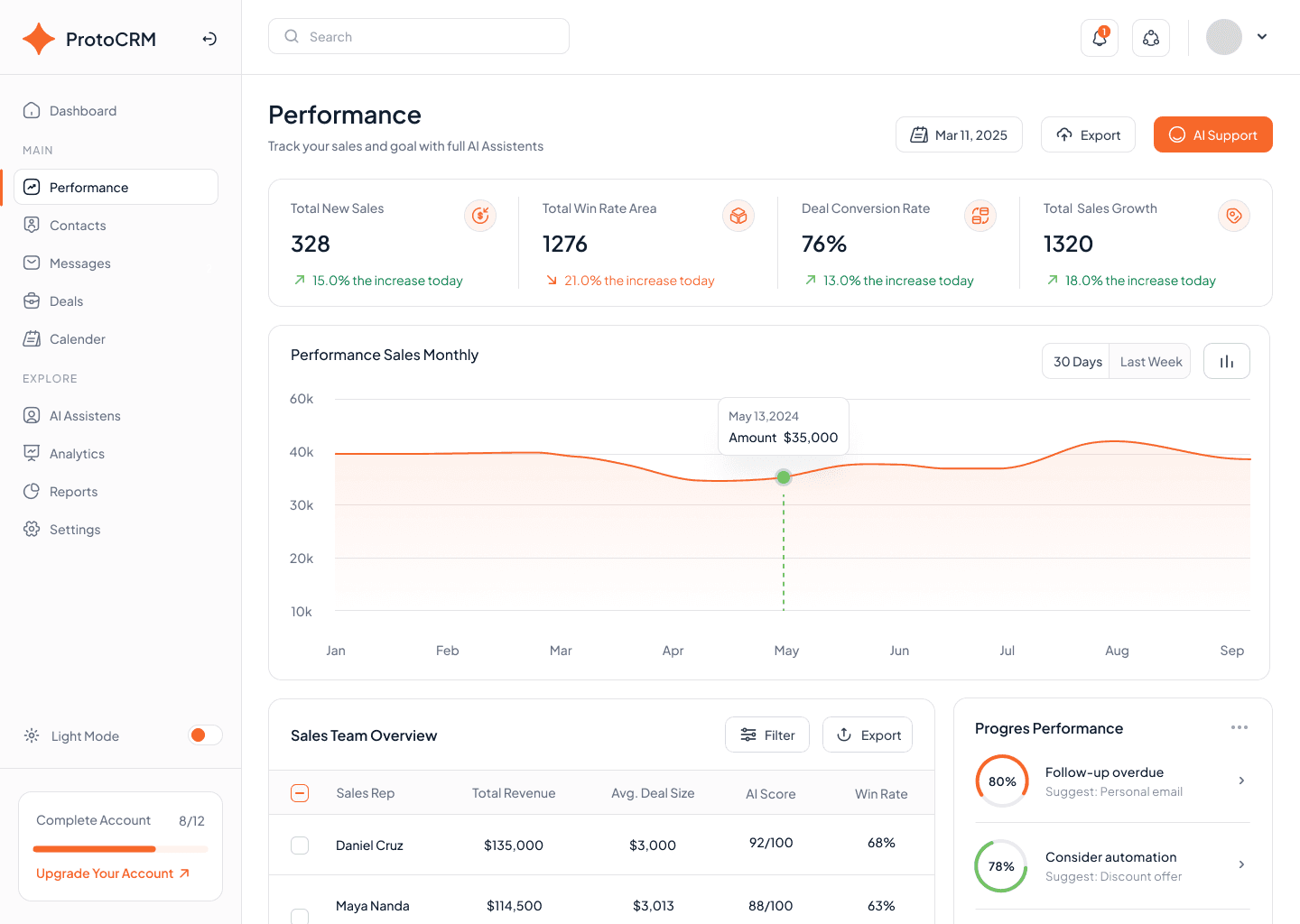The height and width of the screenshot is (924, 1300).
Task: Click the Total New Sales target icon
Action: pos(479,216)
